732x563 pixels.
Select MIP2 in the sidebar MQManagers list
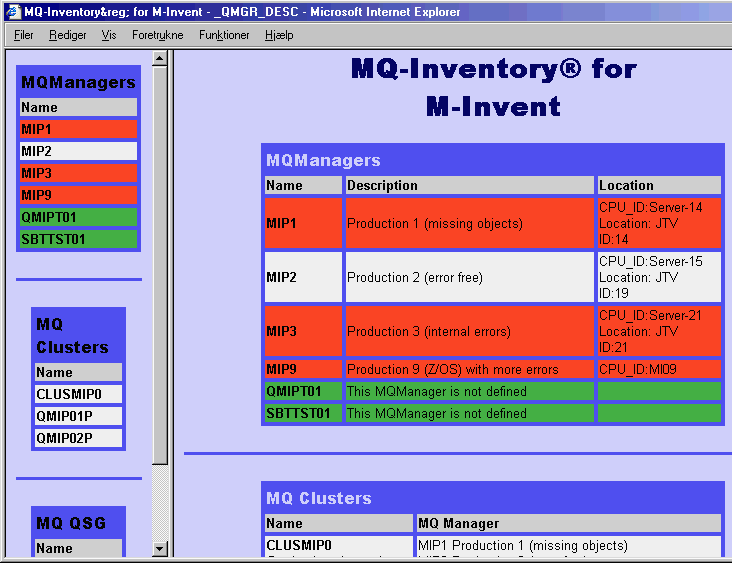point(78,151)
